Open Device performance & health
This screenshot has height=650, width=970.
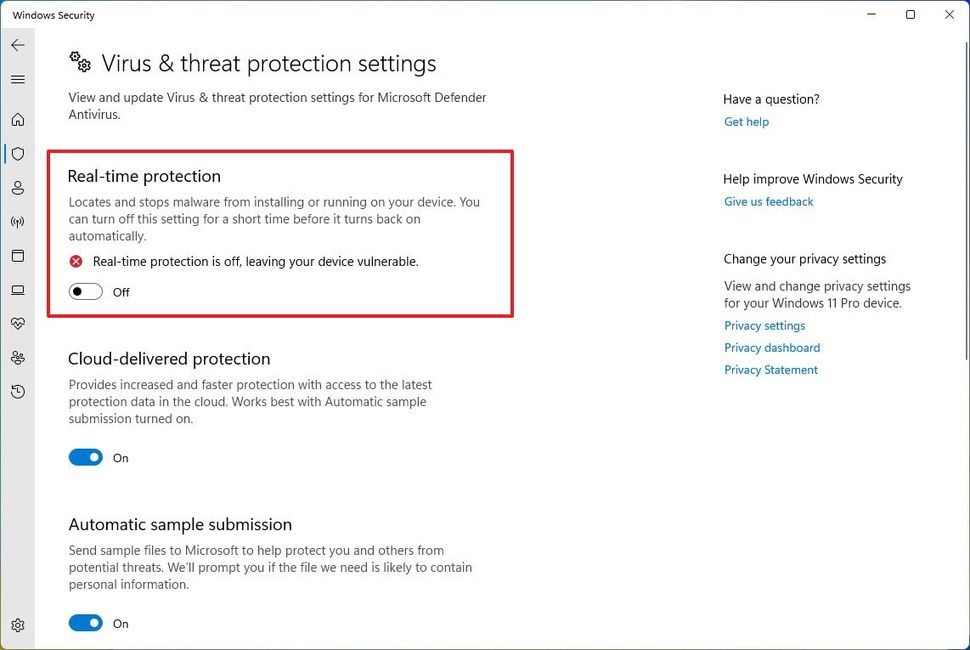18,323
